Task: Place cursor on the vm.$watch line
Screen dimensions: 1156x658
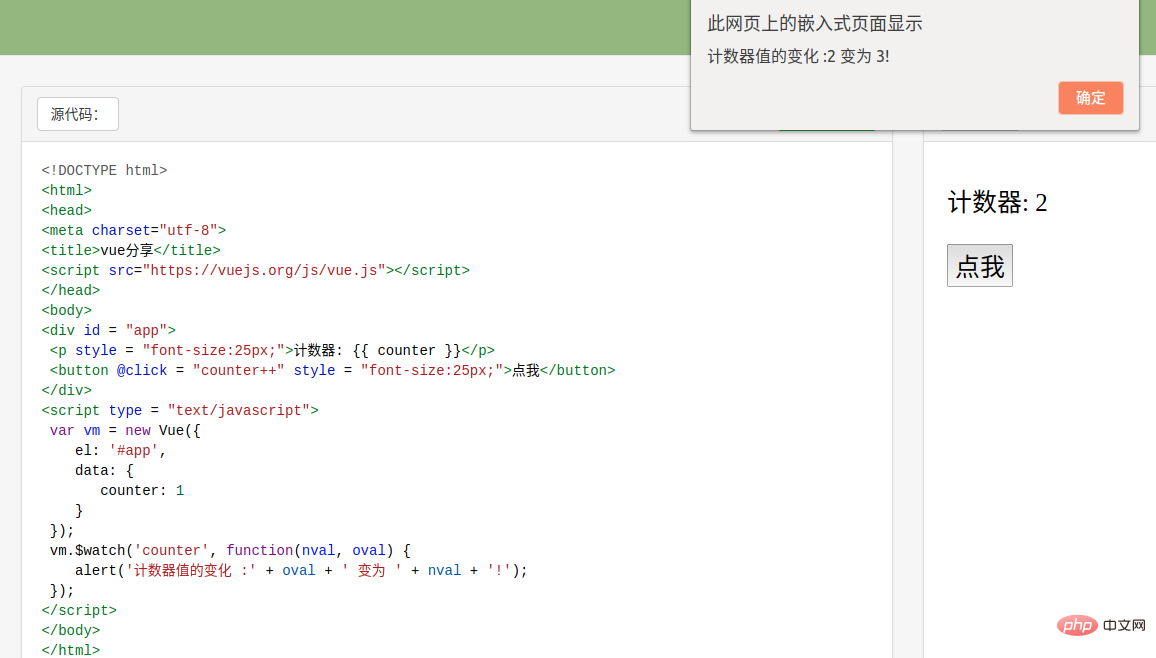Action: (230, 550)
